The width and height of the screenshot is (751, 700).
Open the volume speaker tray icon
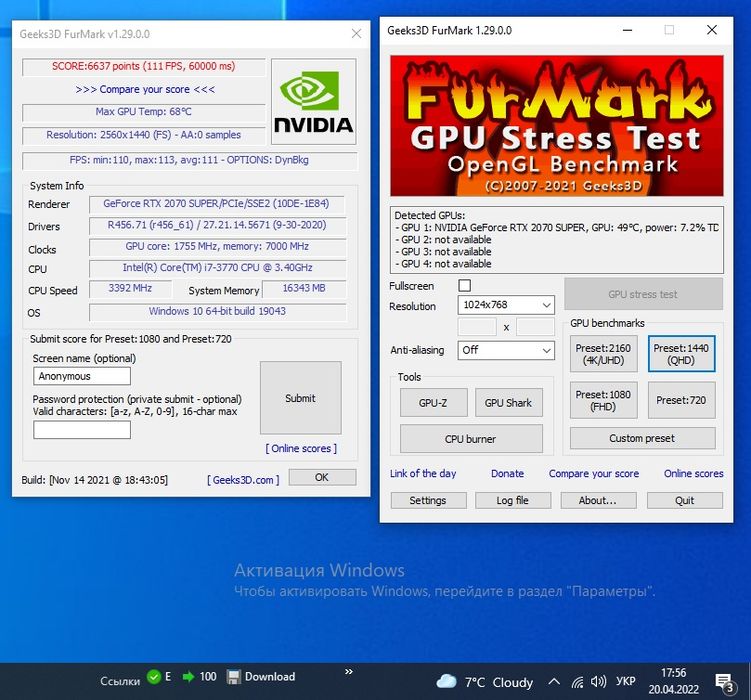pyautogui.click(x=599, y=681)
